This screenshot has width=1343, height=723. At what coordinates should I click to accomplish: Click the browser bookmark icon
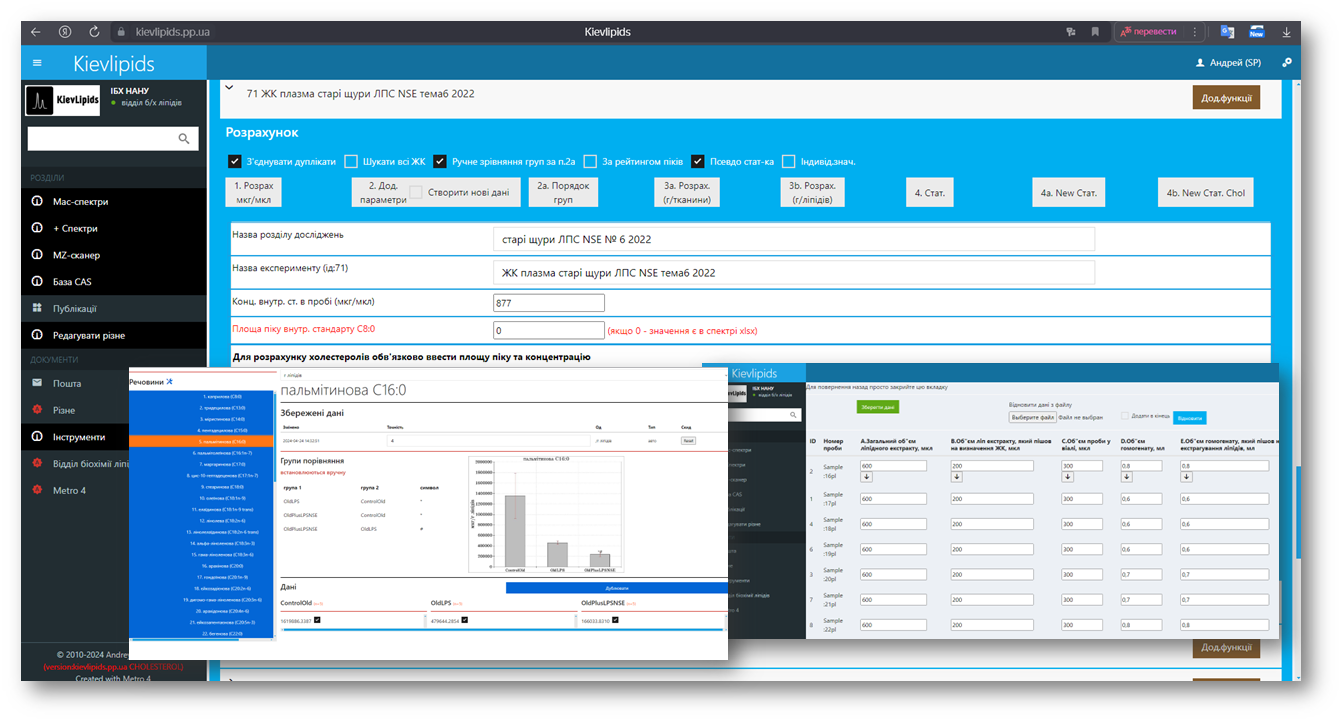[x=1095, y=32]
